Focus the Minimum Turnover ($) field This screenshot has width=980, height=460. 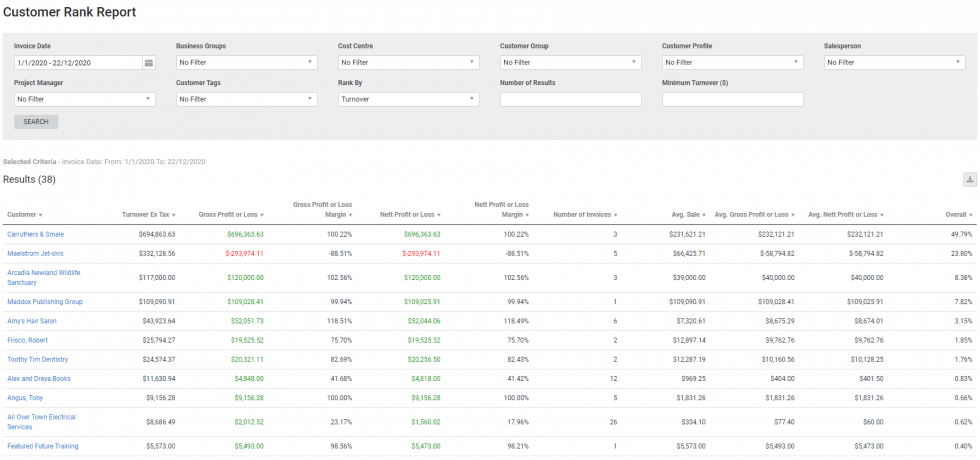click(732, 99)
